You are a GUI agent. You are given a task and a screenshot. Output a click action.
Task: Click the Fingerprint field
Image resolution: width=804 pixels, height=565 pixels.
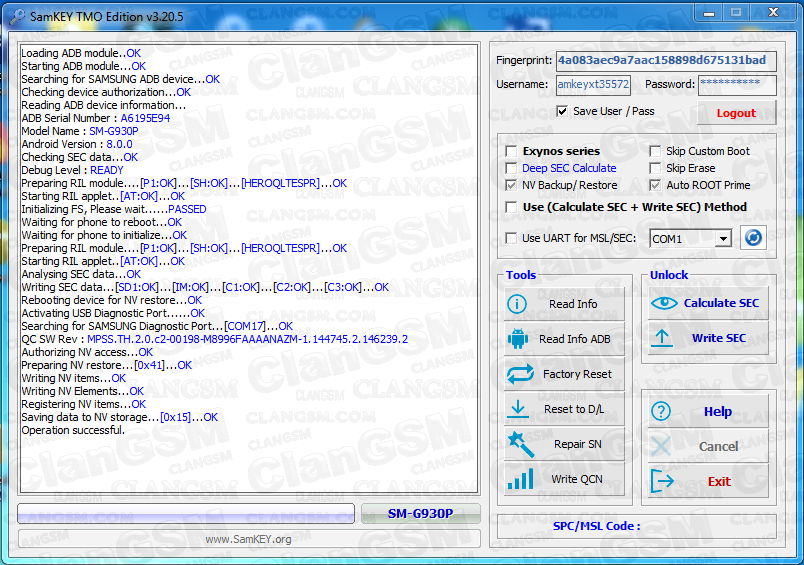(x=666, y=60)
